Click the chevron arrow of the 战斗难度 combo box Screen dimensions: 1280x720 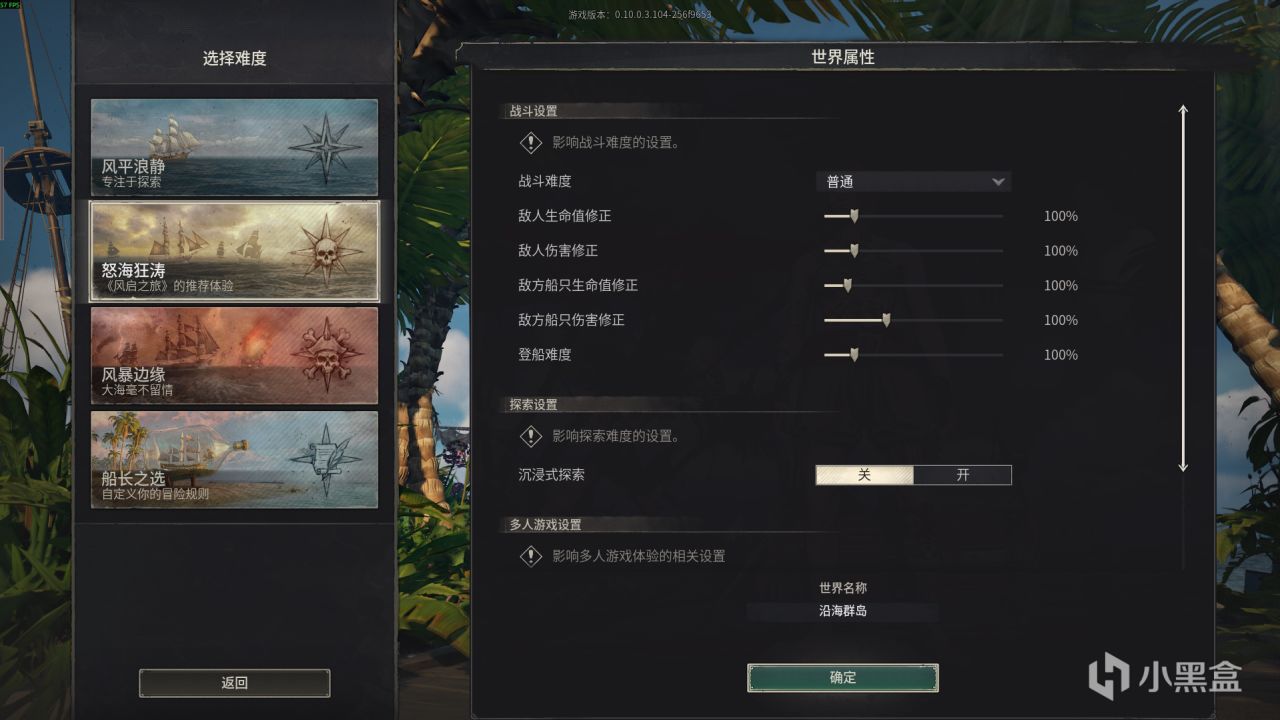[997, 182]
